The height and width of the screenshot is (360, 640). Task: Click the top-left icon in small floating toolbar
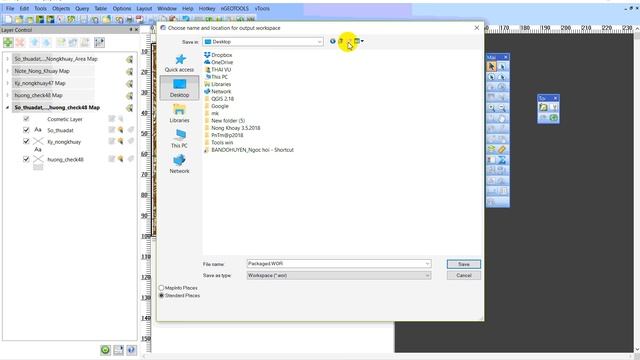543,107
